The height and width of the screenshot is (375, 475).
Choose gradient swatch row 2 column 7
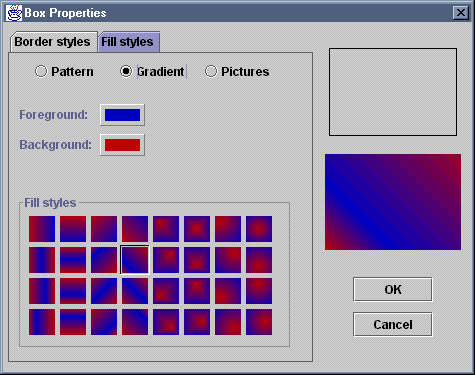click(228, 260)
